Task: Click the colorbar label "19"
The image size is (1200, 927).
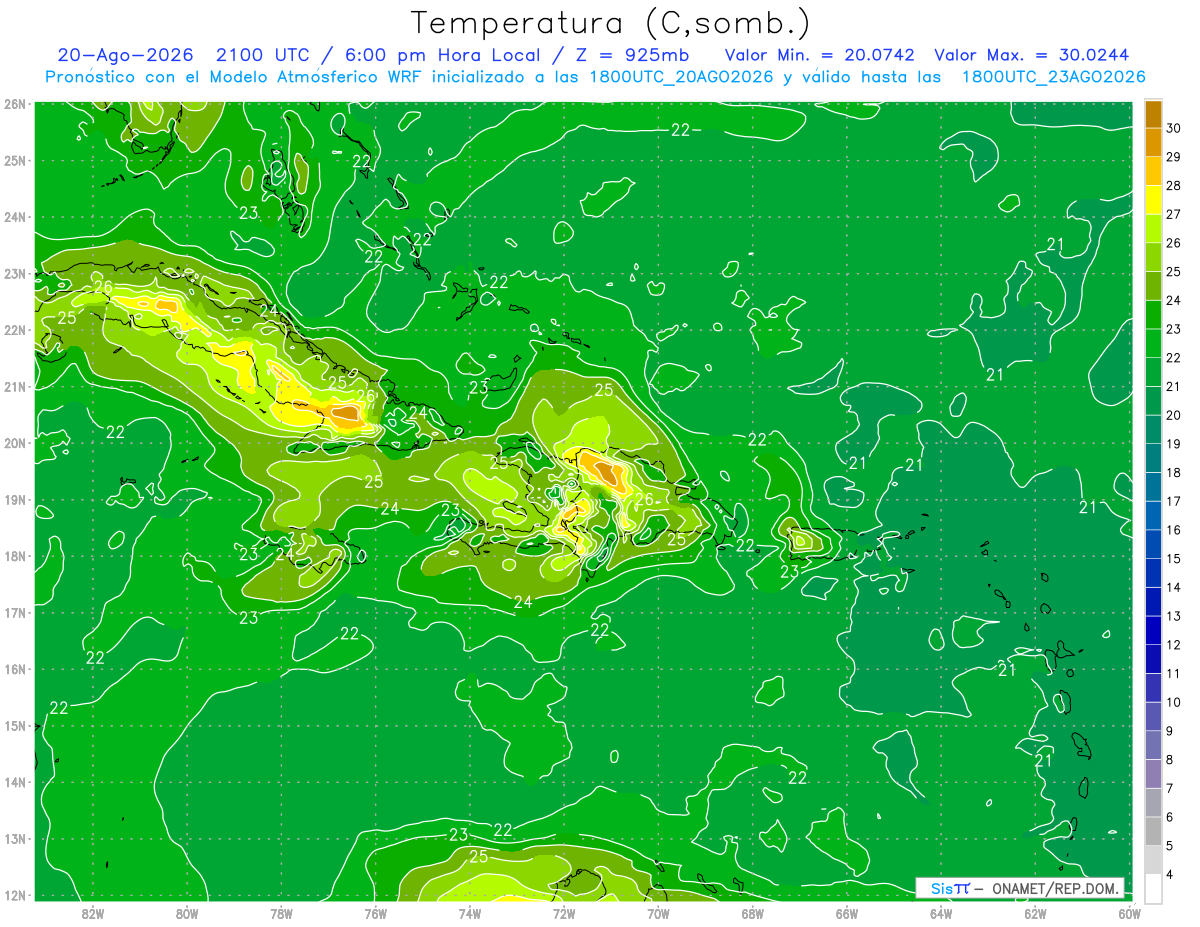Action: tap(1173, 444)
